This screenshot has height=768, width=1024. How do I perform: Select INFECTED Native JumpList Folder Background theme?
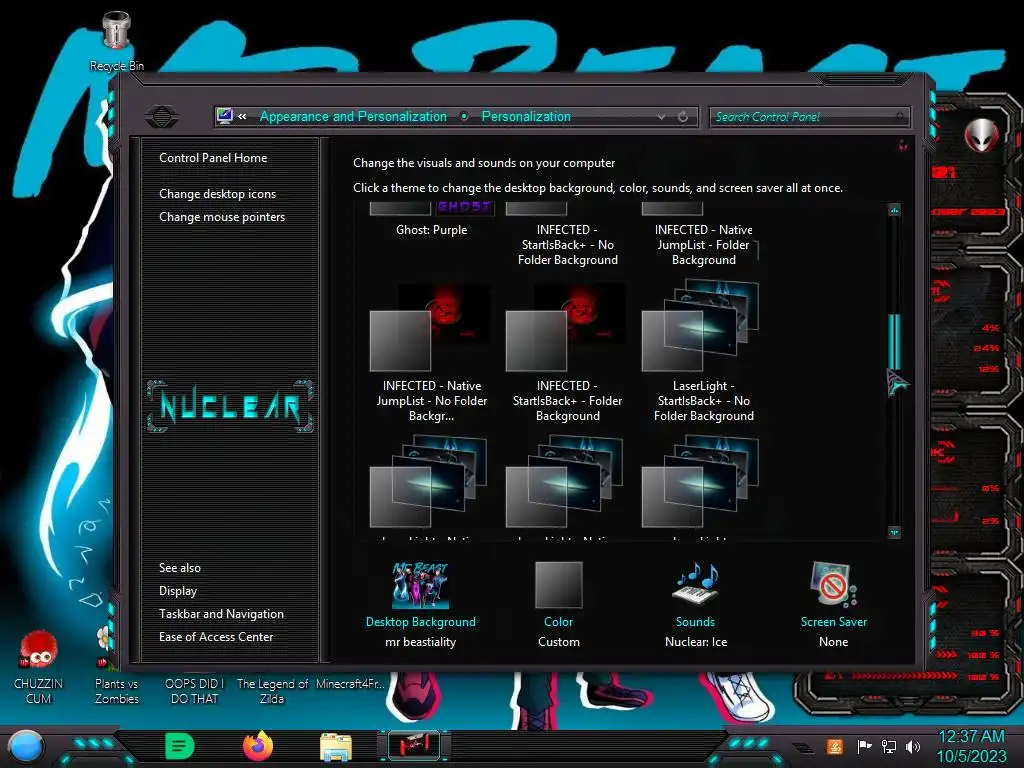(x=703, y=235)
